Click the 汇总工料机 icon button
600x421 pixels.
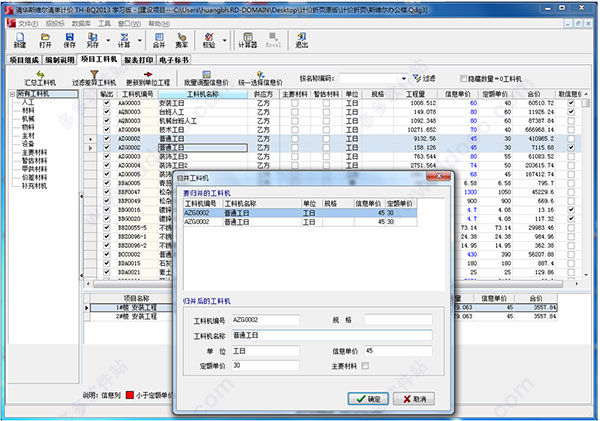click(x=40, y=78)
